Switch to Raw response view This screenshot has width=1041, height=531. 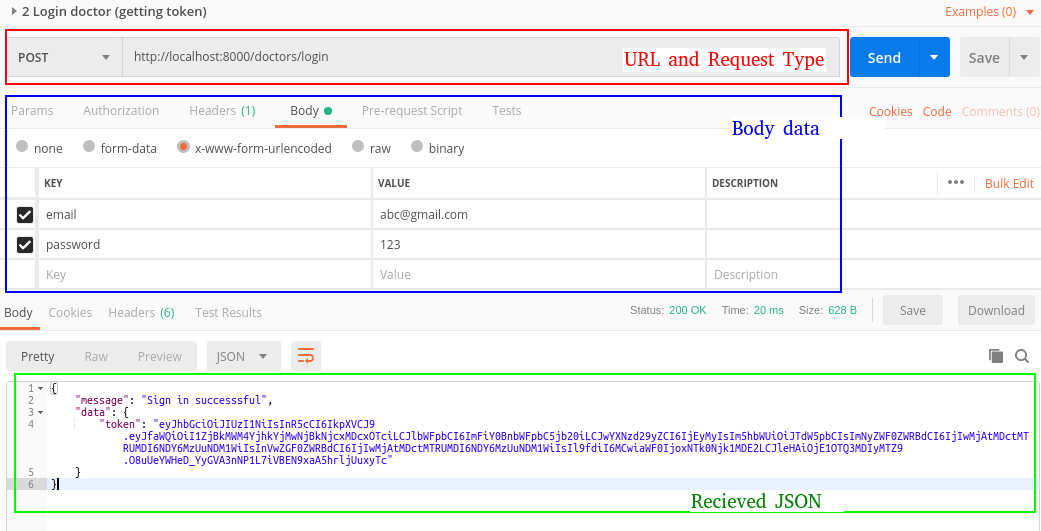click(96, 356)
